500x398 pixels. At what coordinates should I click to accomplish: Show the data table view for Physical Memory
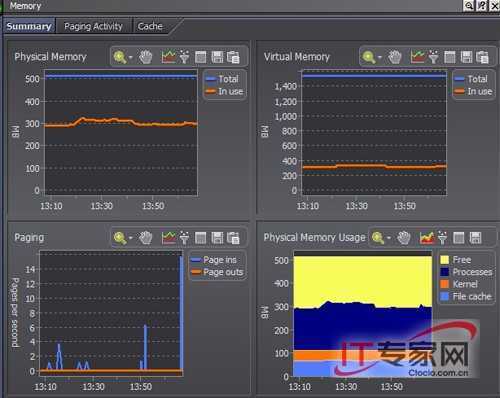point(201,57)
